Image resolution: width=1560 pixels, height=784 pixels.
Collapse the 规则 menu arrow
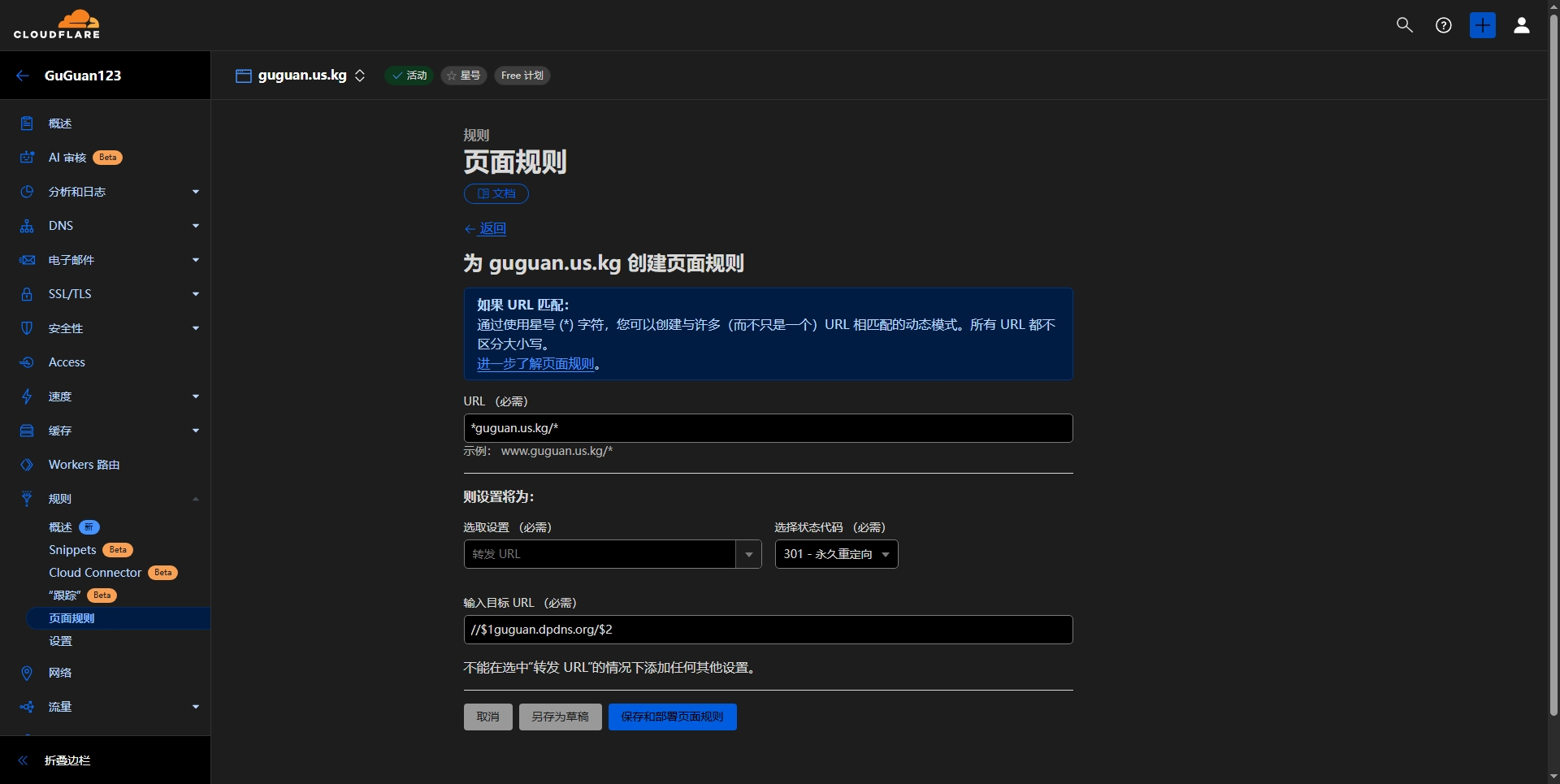point(196,499)
